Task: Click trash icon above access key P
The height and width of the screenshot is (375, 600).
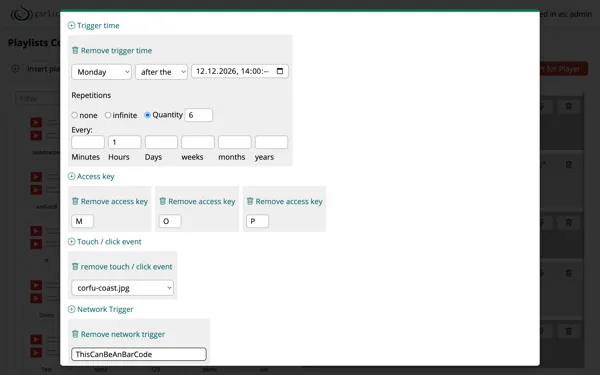Action: [x=250, y=201]
